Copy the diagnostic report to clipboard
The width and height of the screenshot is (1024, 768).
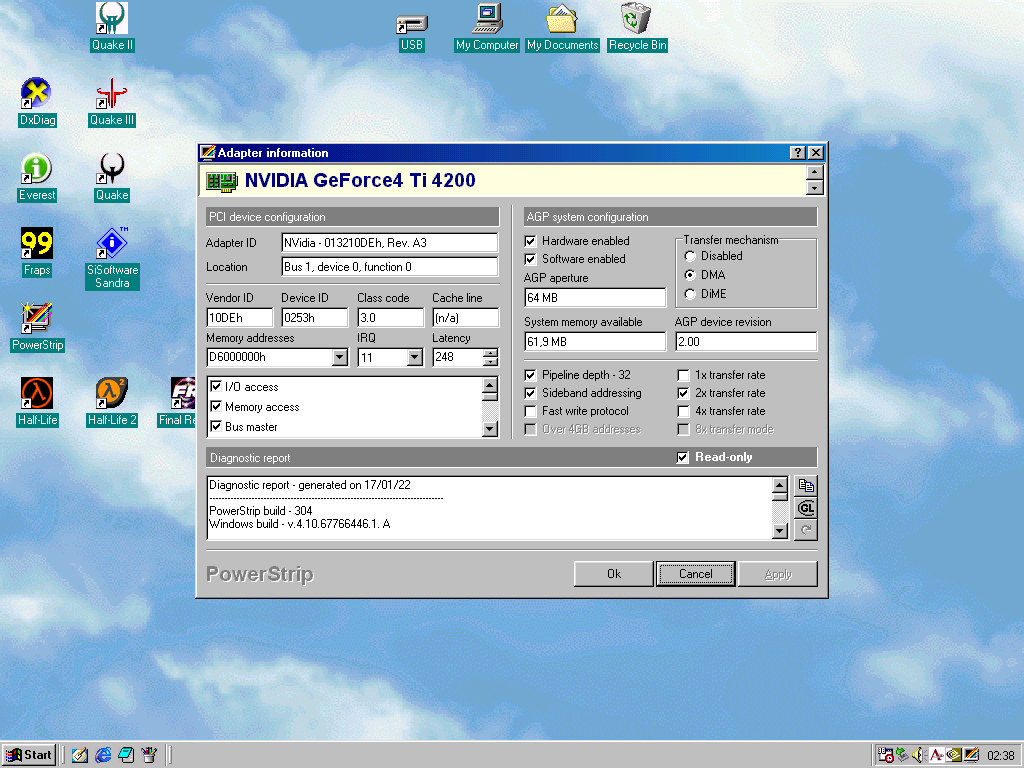[x=806, y=486]
